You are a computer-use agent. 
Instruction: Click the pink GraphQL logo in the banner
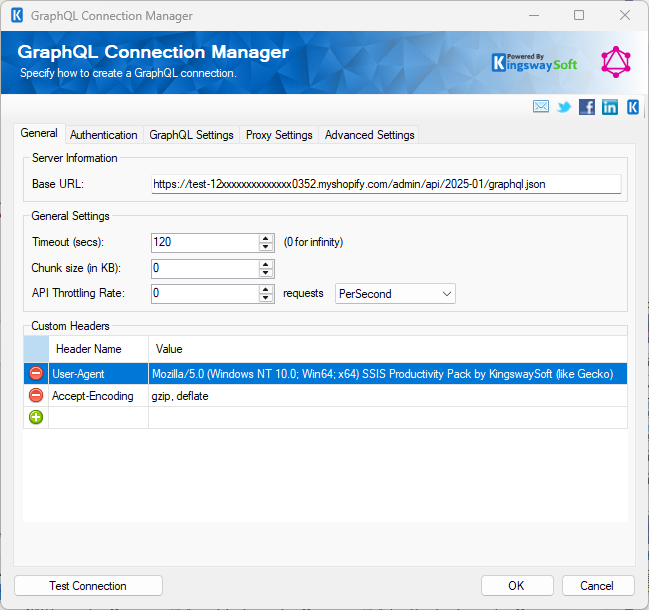point(616,62)
